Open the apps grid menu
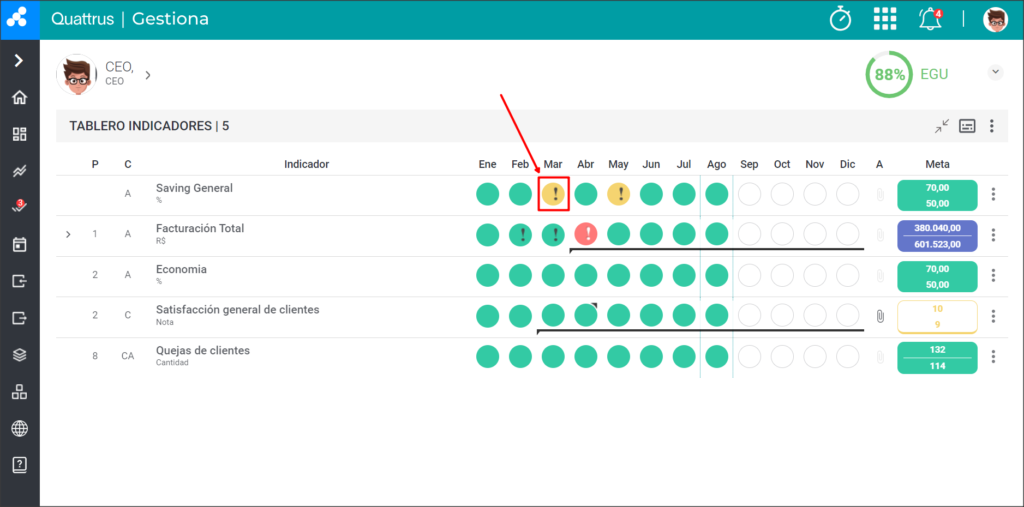Viewport: 1024px width, 507px height. [x=885, y=19]
